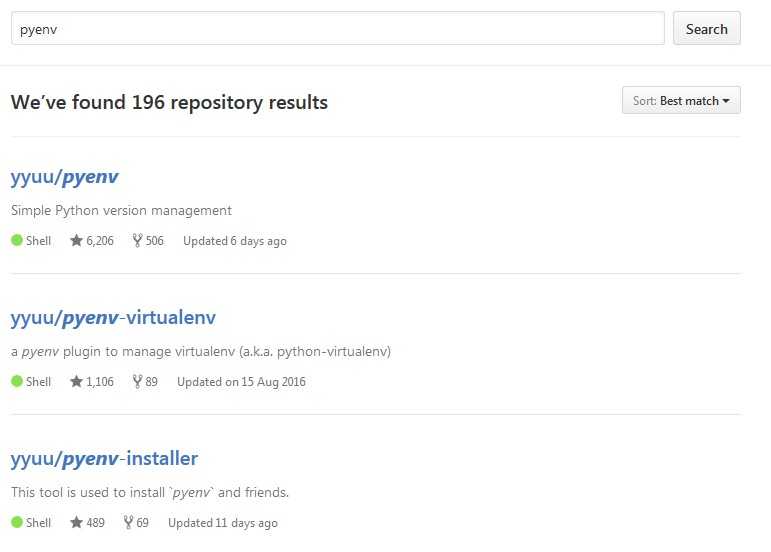Click the fork icon beside 69

coord(128,522)
